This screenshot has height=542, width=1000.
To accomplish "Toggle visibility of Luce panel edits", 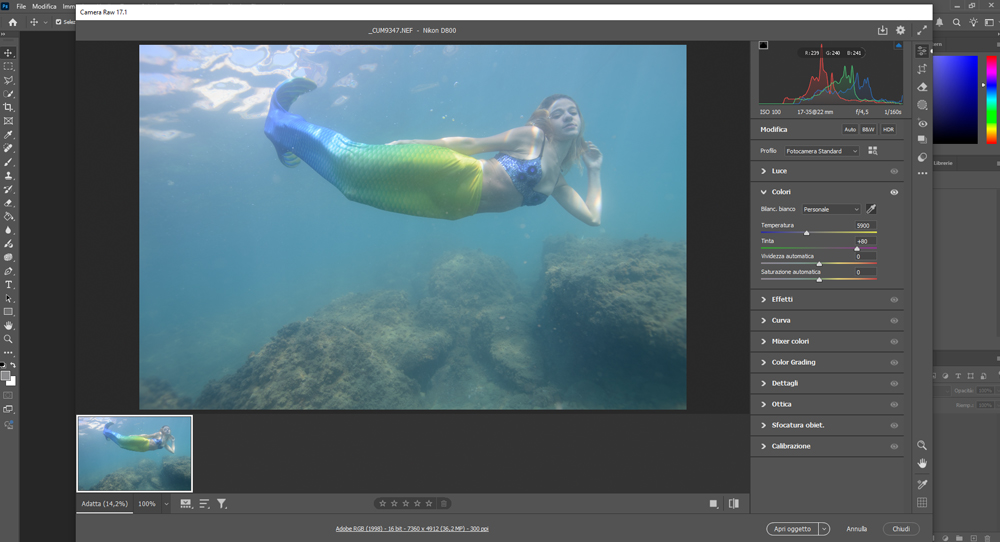I will [x=894, y=171].
